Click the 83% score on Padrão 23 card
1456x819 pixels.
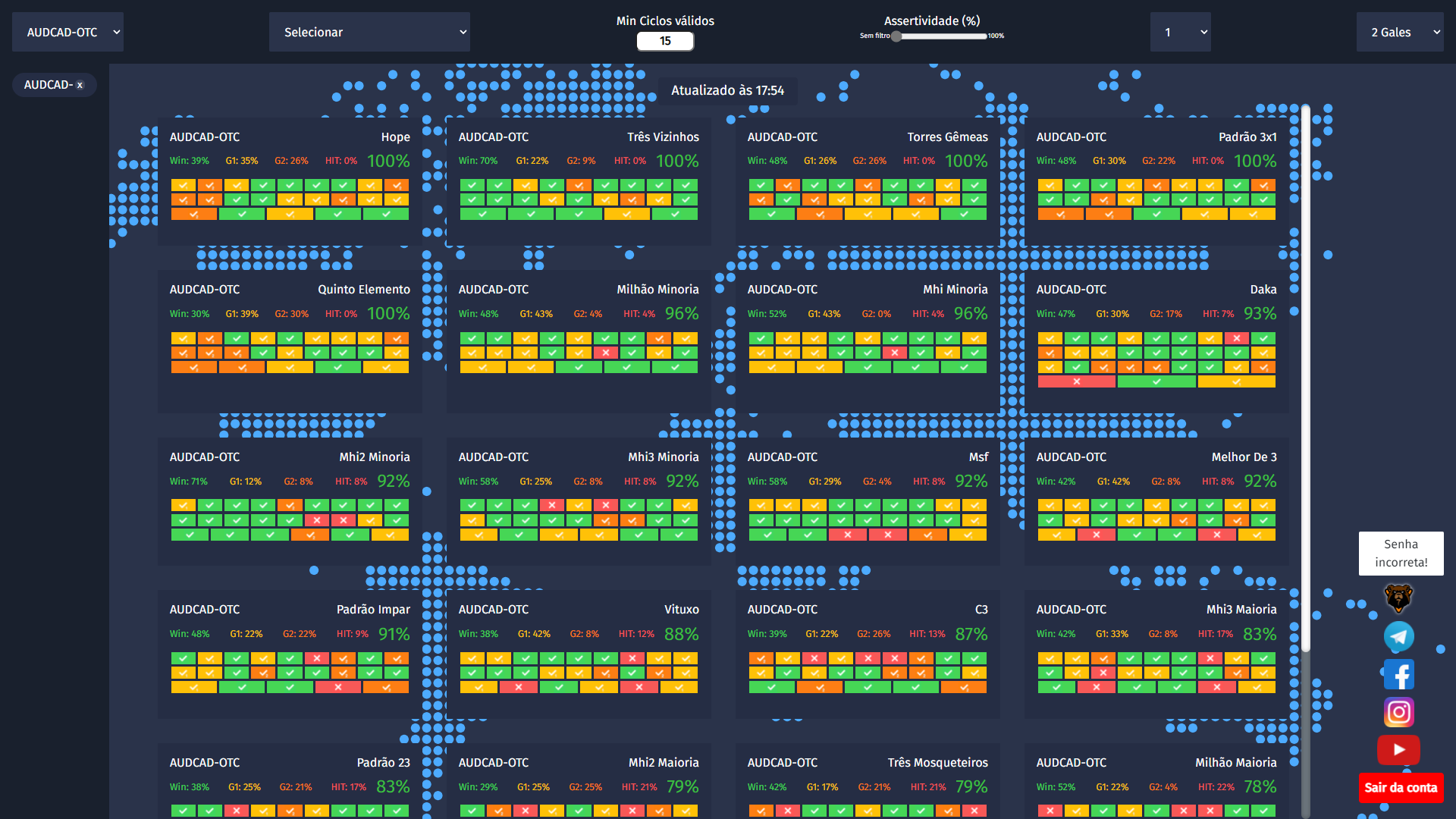tap(393, 786)
